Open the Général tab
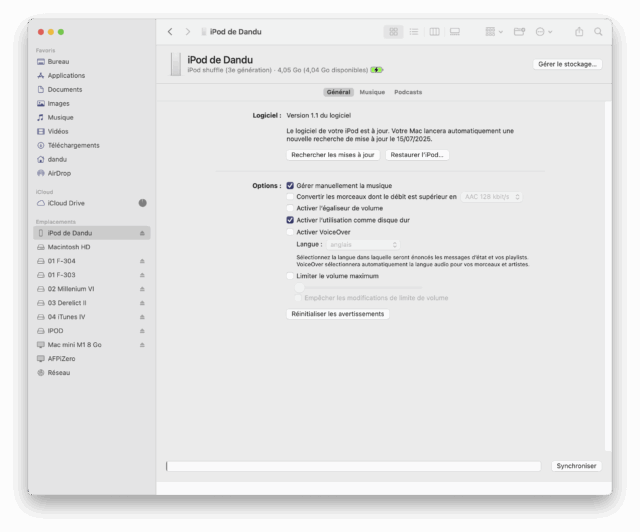This screenshot has width=640, height=532. (338, 92)
